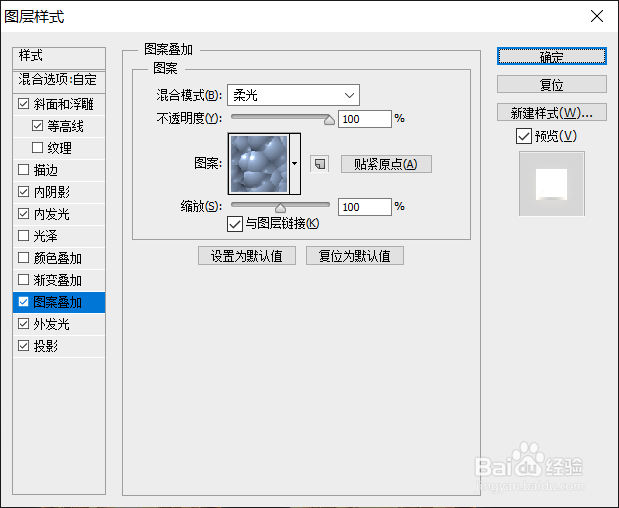Viewport: 619px width, 508px height.
Task: Click the 不透明度 percentage input field
Action: [365, 119]
